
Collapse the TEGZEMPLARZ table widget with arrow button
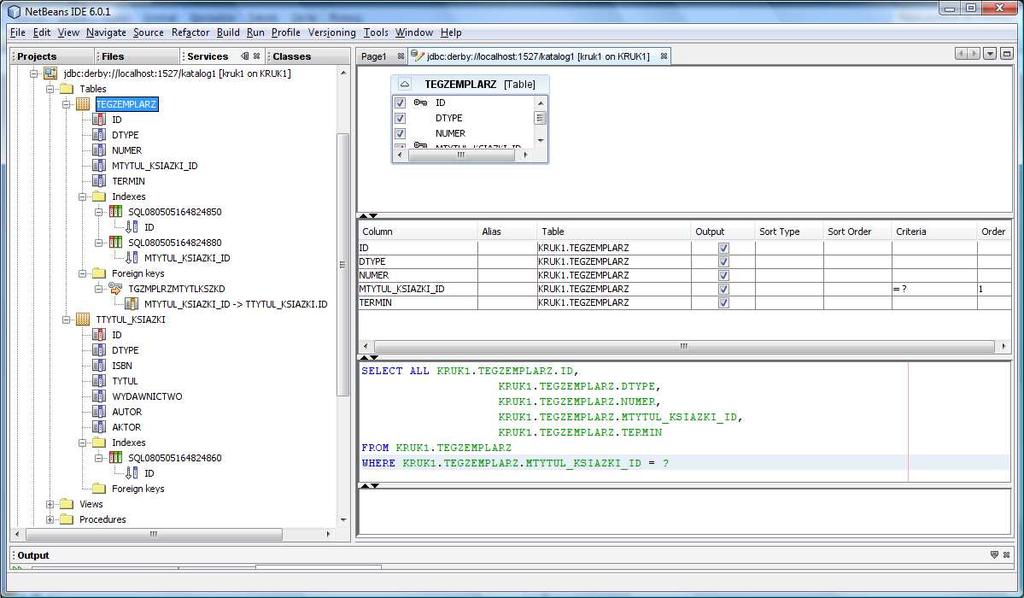pyautogui.click(x=404, y=84)
